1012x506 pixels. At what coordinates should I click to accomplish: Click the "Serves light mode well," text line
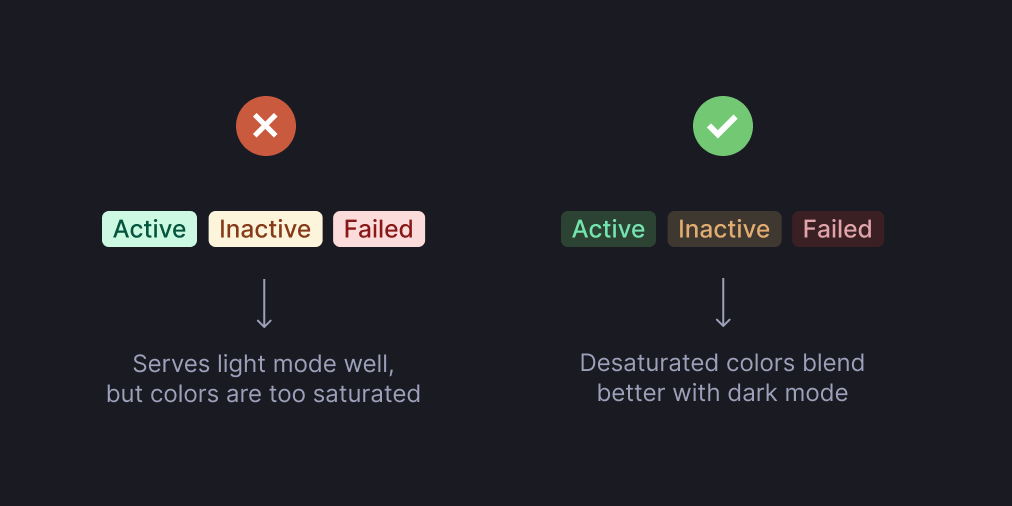(263, 363)
